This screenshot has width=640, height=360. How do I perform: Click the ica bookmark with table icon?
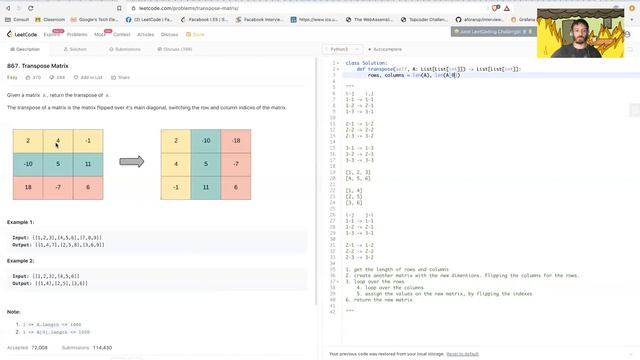314,19
